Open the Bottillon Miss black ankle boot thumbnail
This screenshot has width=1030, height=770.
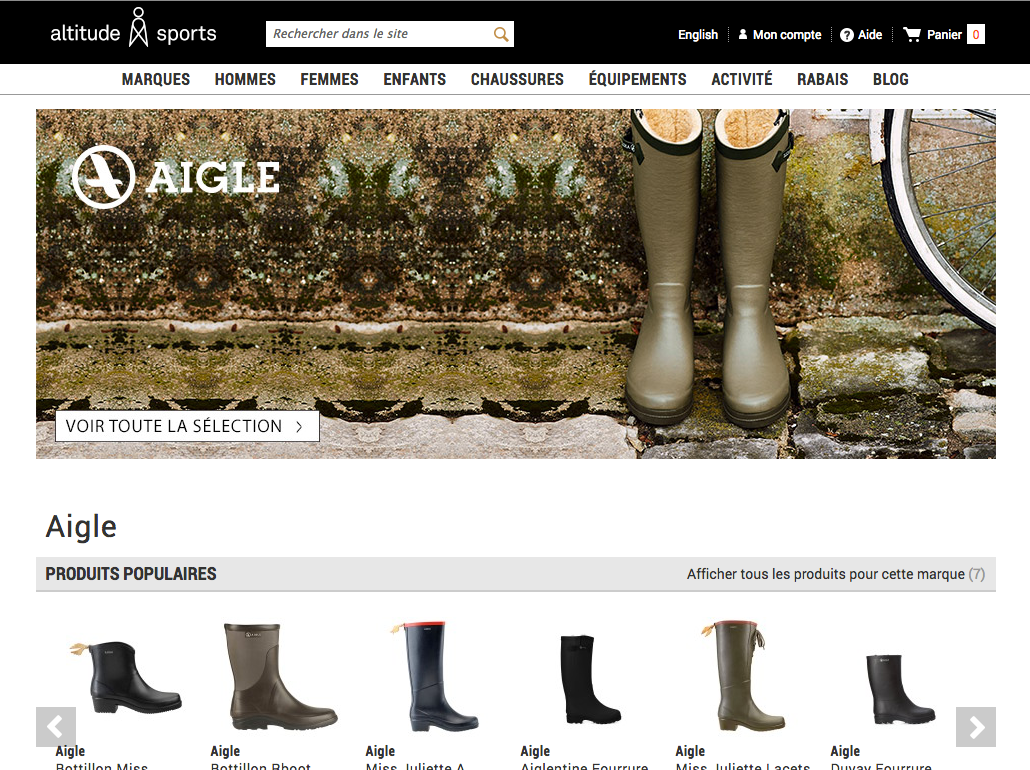tap(127, 677)
